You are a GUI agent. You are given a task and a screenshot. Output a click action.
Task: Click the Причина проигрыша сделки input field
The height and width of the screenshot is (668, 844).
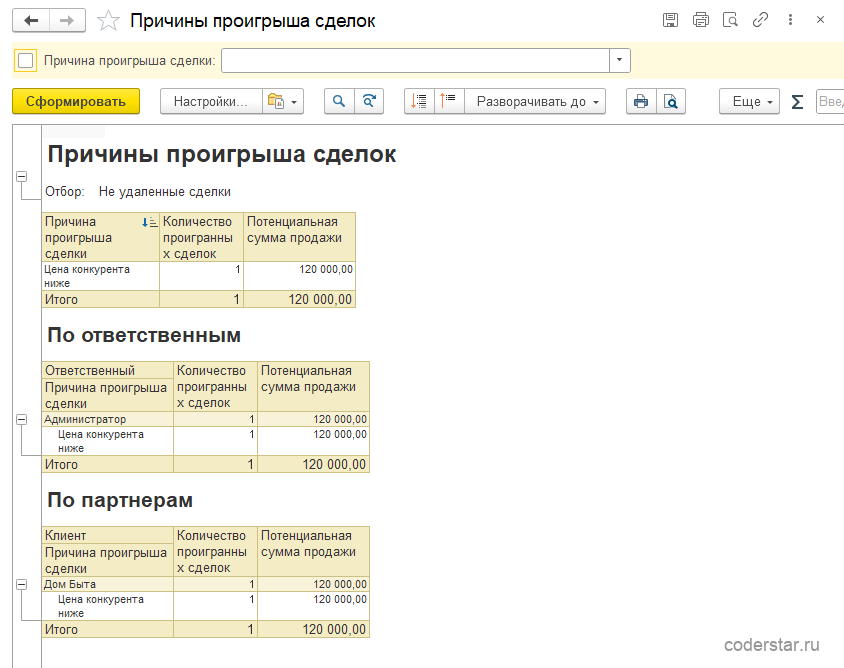coord(415,60)
